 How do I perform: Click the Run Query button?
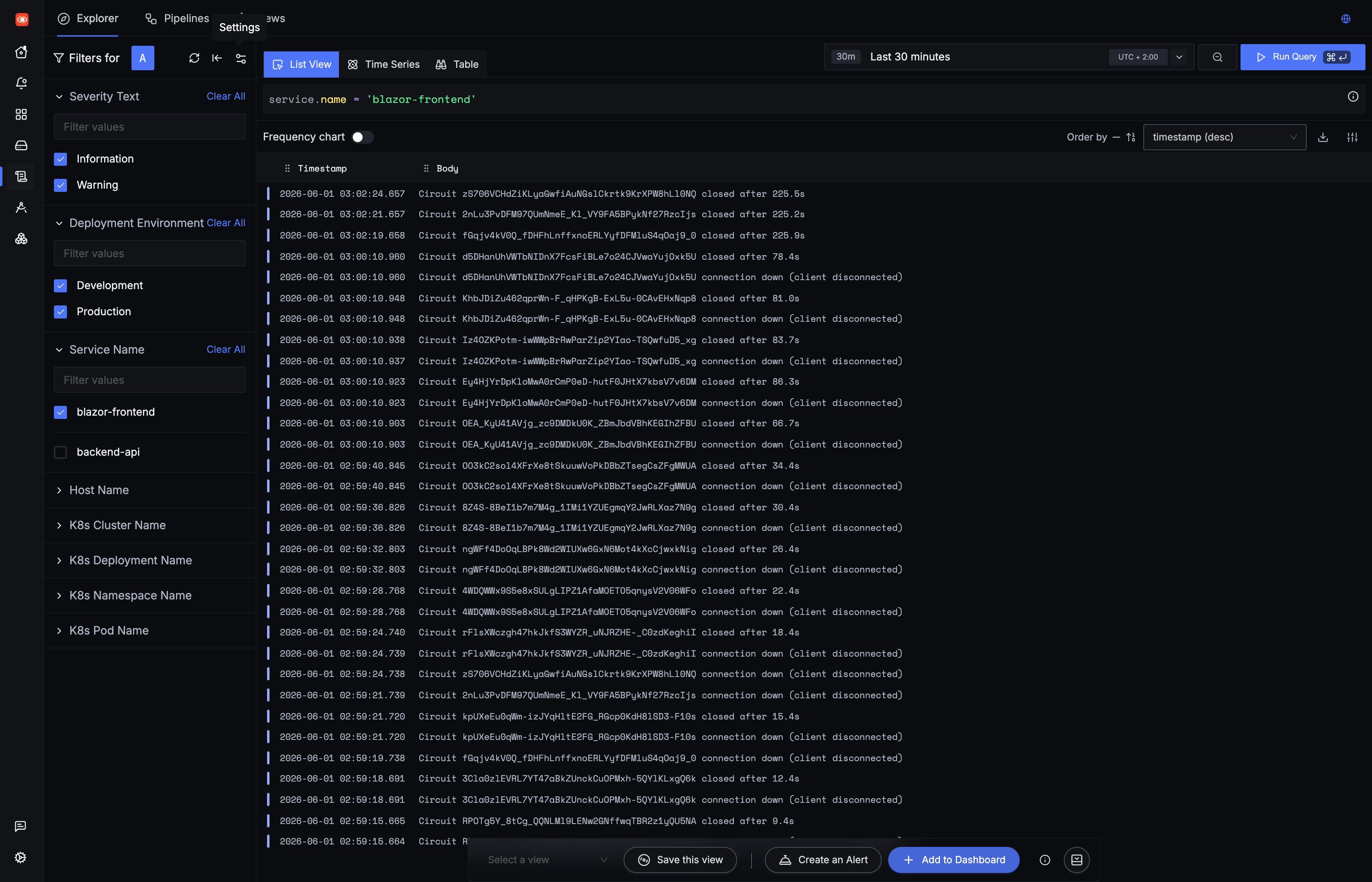tap(1302, 57)
